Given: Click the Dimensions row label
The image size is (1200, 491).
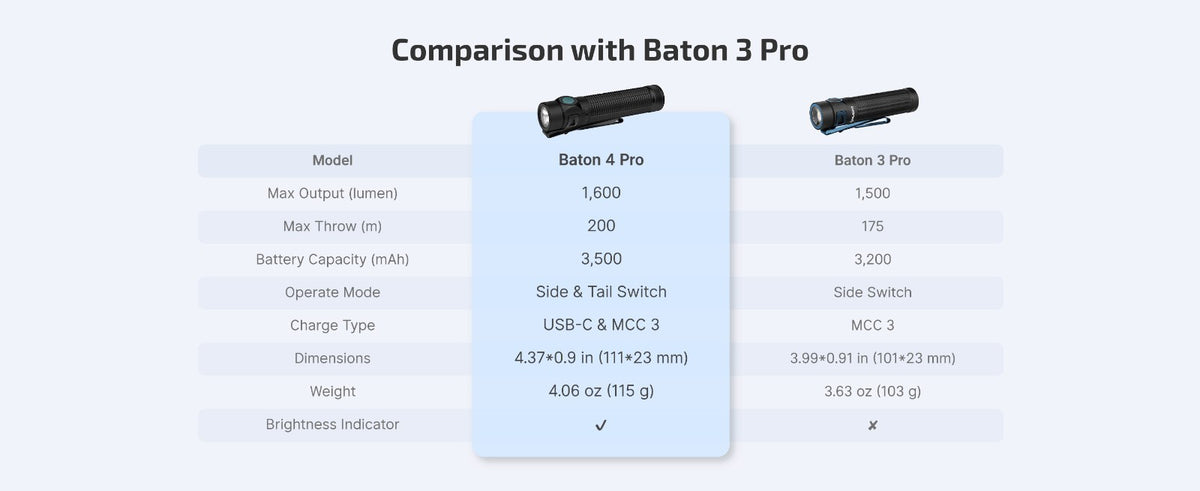Looking at the screenshot, I should click(332, 358).
